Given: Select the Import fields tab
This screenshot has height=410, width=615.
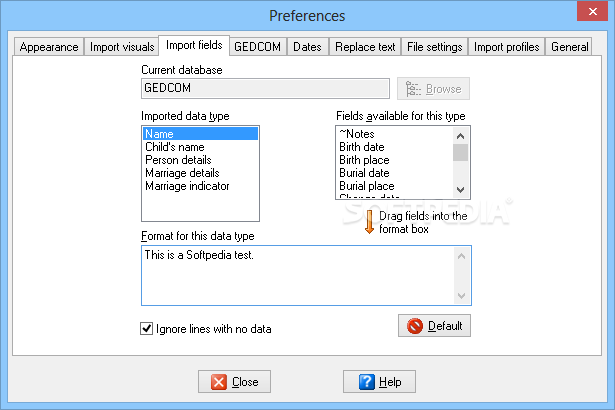Looking at the screenshot, I should tap(194, 46).
